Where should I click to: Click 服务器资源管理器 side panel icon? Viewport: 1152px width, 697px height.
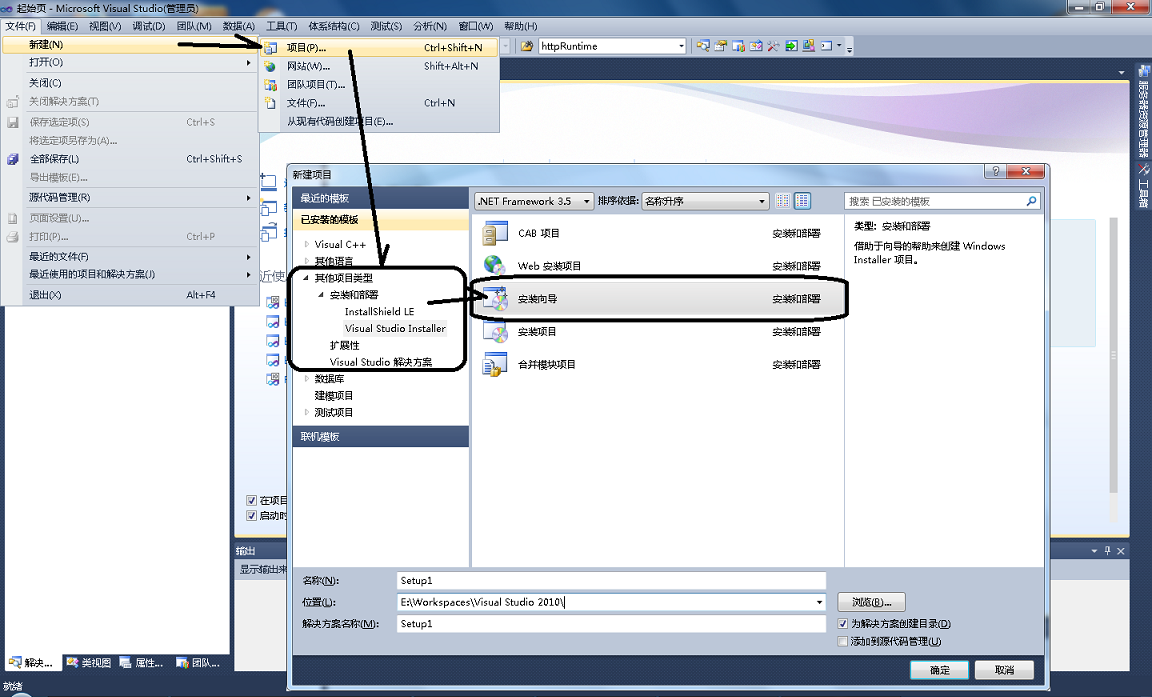click(x=1143, y=71)
